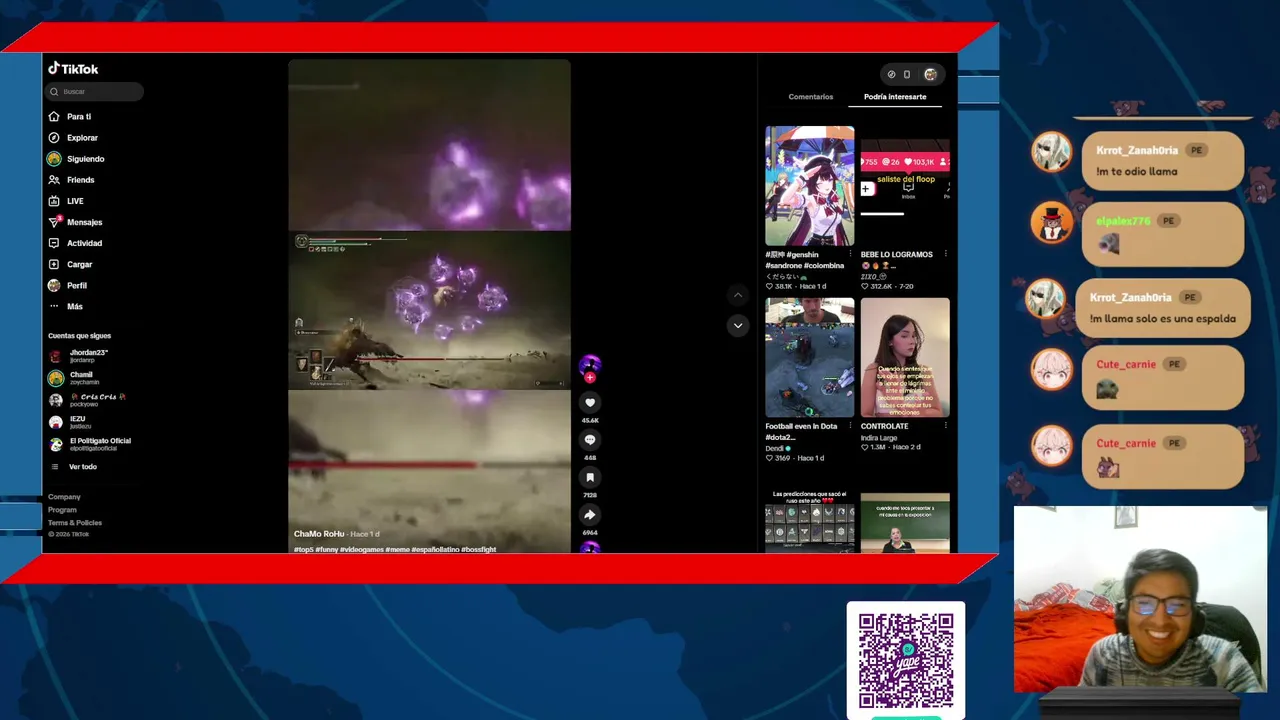
Task: Click the Dendi author name
Action: 776,448
